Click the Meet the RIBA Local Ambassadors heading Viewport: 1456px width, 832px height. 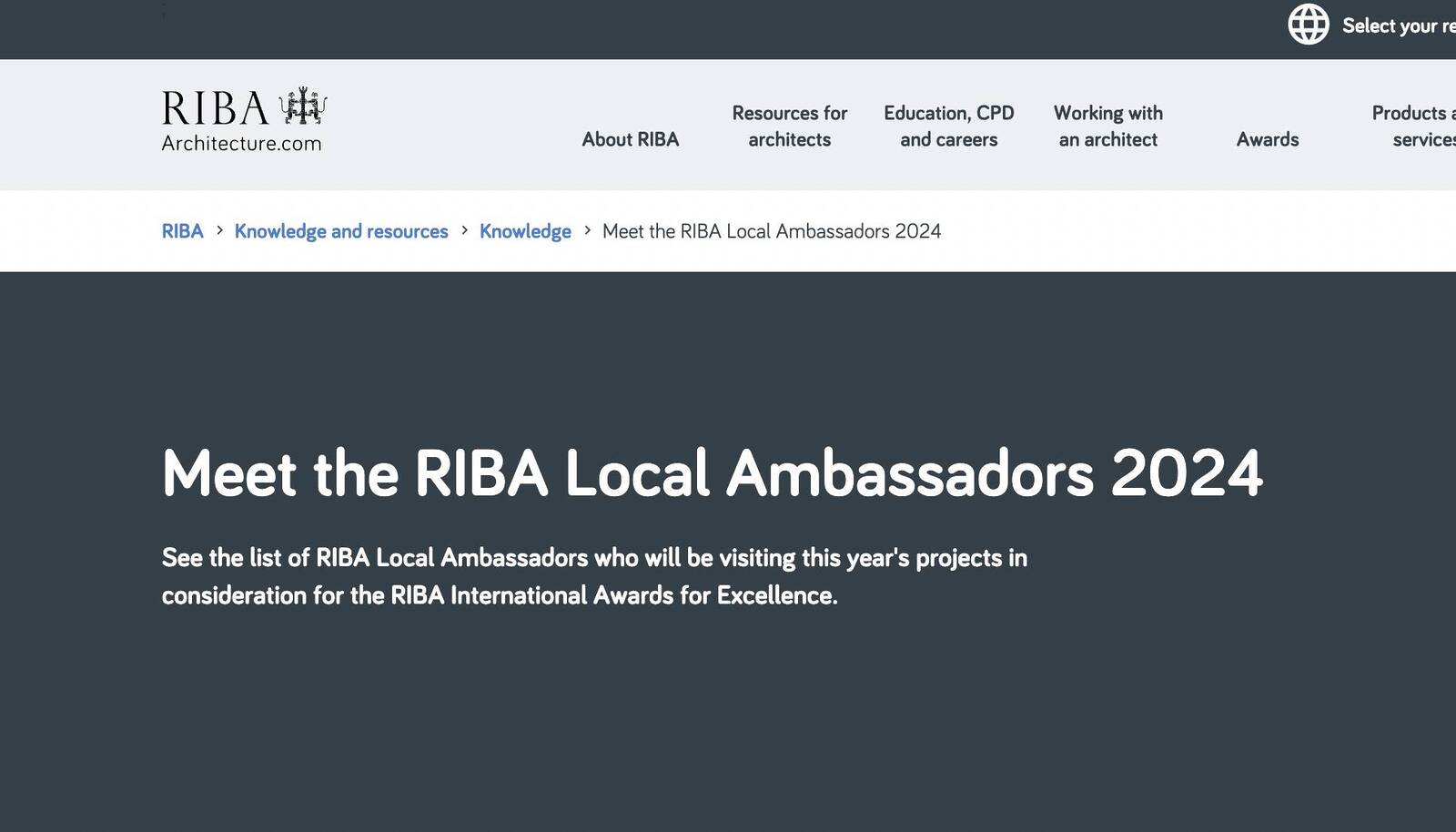tap(712, 473)
